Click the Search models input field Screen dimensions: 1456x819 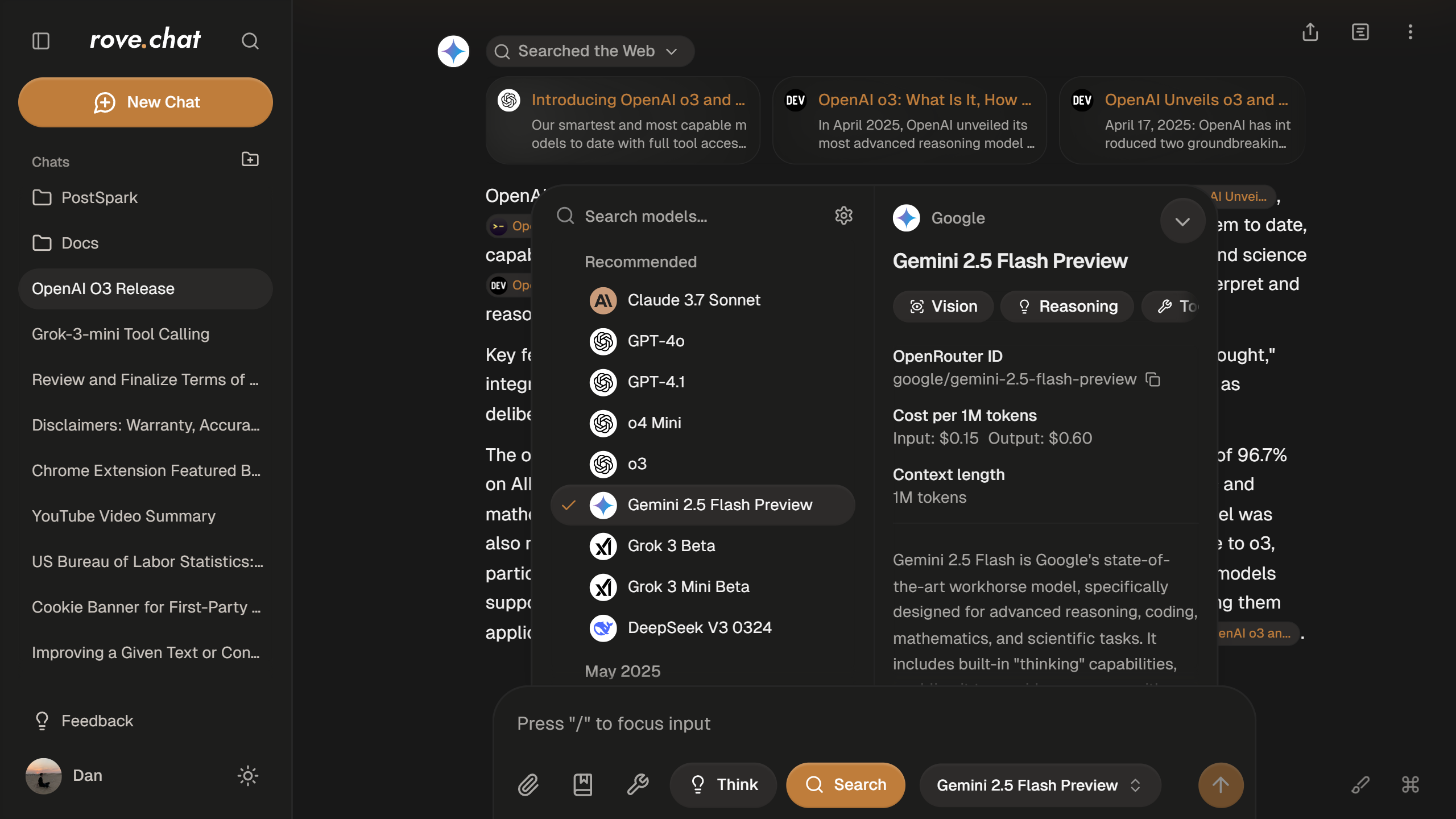pos(700,217)
